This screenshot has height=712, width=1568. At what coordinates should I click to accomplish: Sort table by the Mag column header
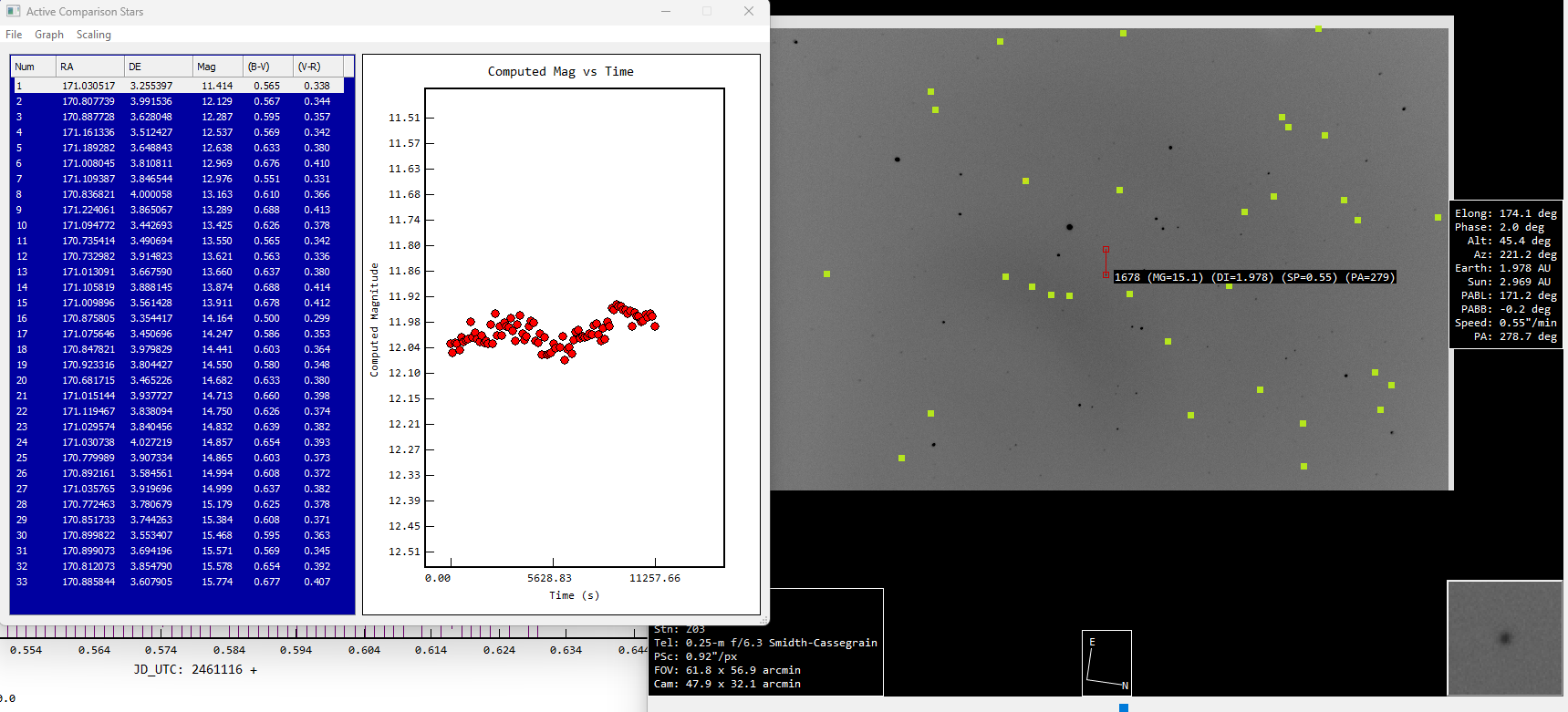point(217,67)
